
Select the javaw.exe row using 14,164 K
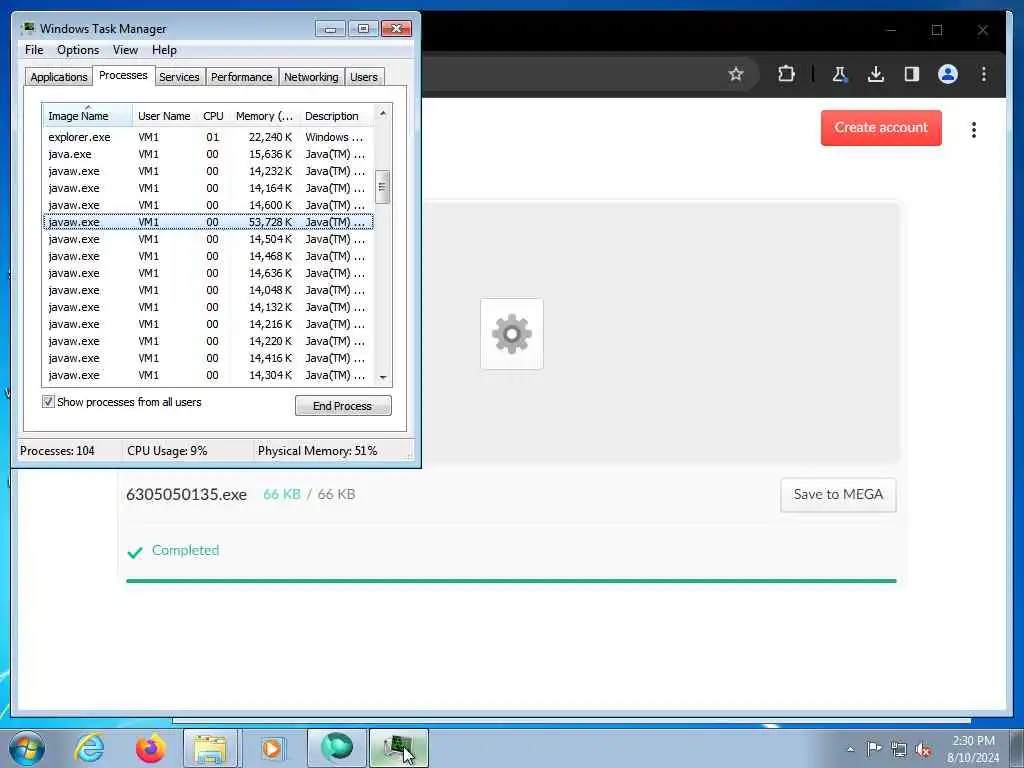[208, 188]
